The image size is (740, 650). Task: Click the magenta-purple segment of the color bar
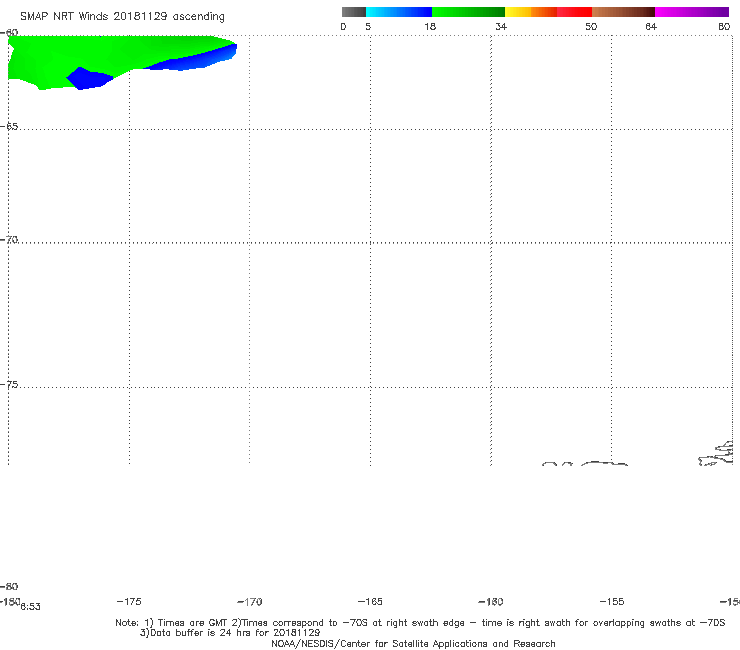tap(692, 12)
